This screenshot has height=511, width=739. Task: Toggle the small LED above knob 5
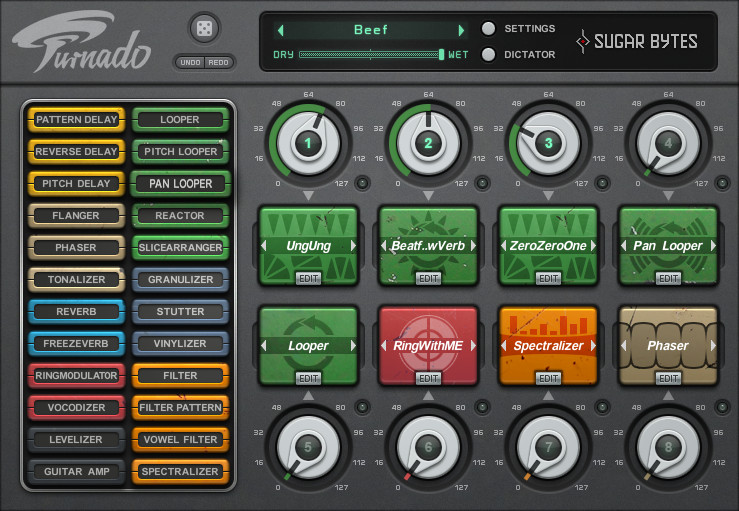tap(362, 407)
